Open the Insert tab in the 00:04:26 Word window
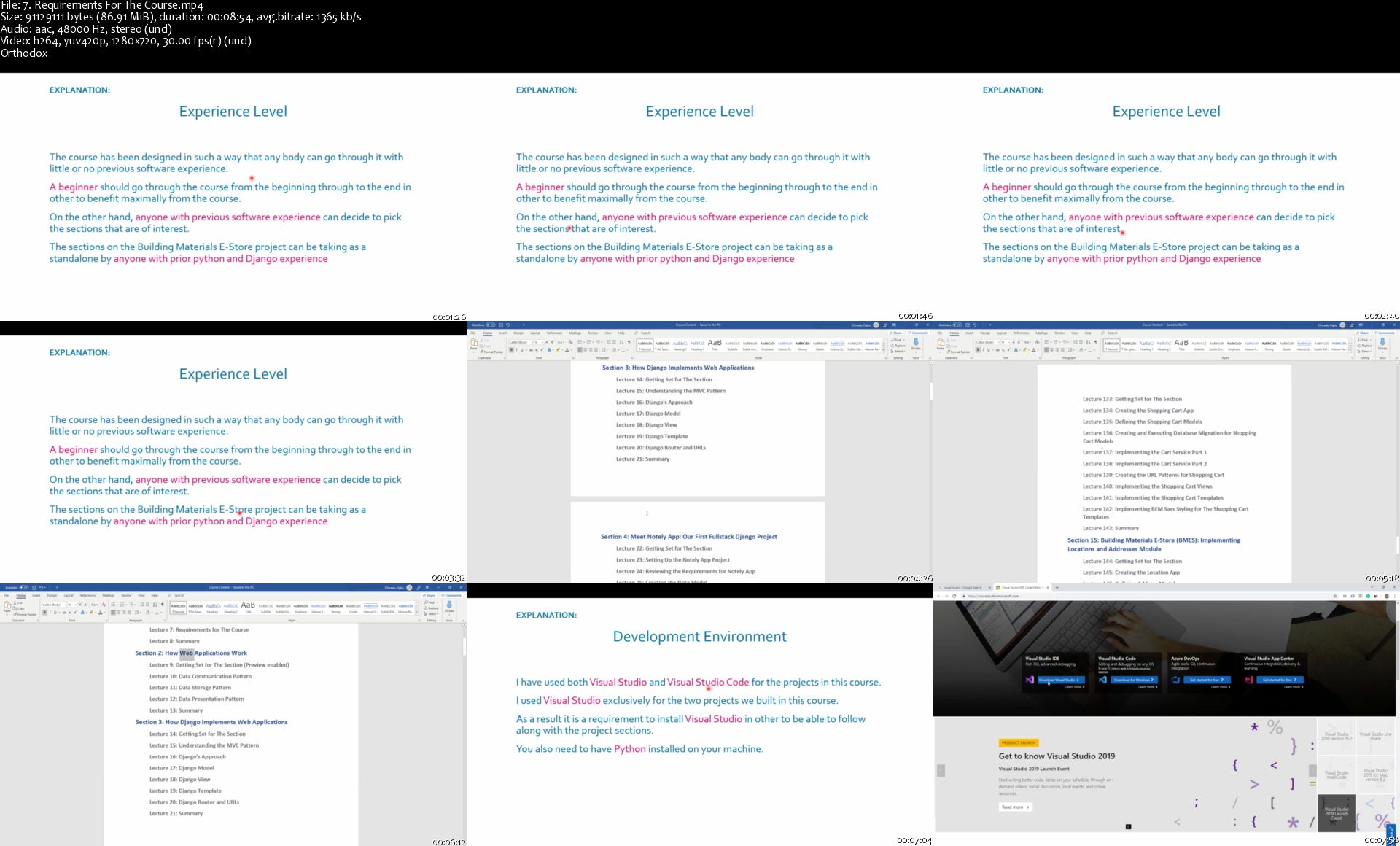Image resolution: width=1400 pixels, height=846 pixels. (x=503, y=333)
